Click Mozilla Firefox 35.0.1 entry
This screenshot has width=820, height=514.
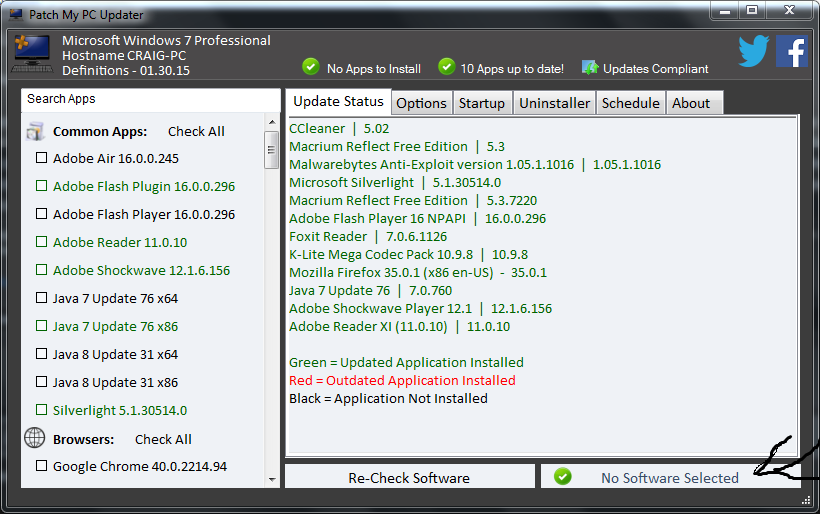418,273
